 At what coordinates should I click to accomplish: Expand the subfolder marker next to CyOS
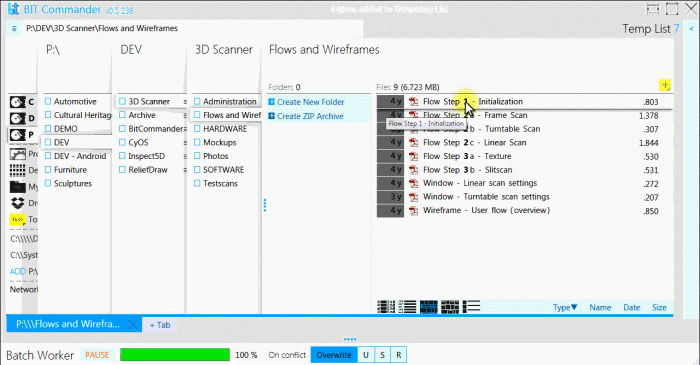185,142
